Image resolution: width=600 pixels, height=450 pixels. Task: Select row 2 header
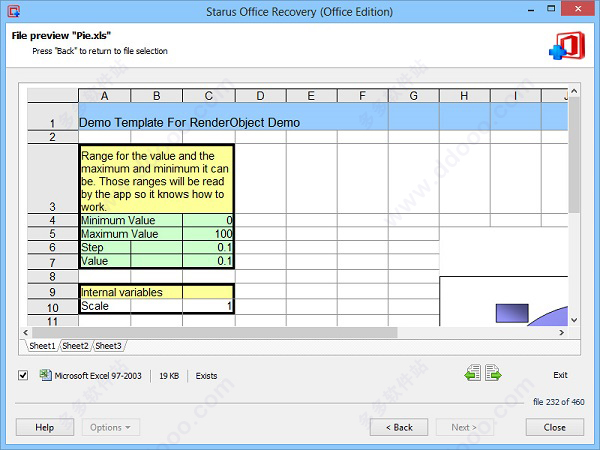(52, 137)
